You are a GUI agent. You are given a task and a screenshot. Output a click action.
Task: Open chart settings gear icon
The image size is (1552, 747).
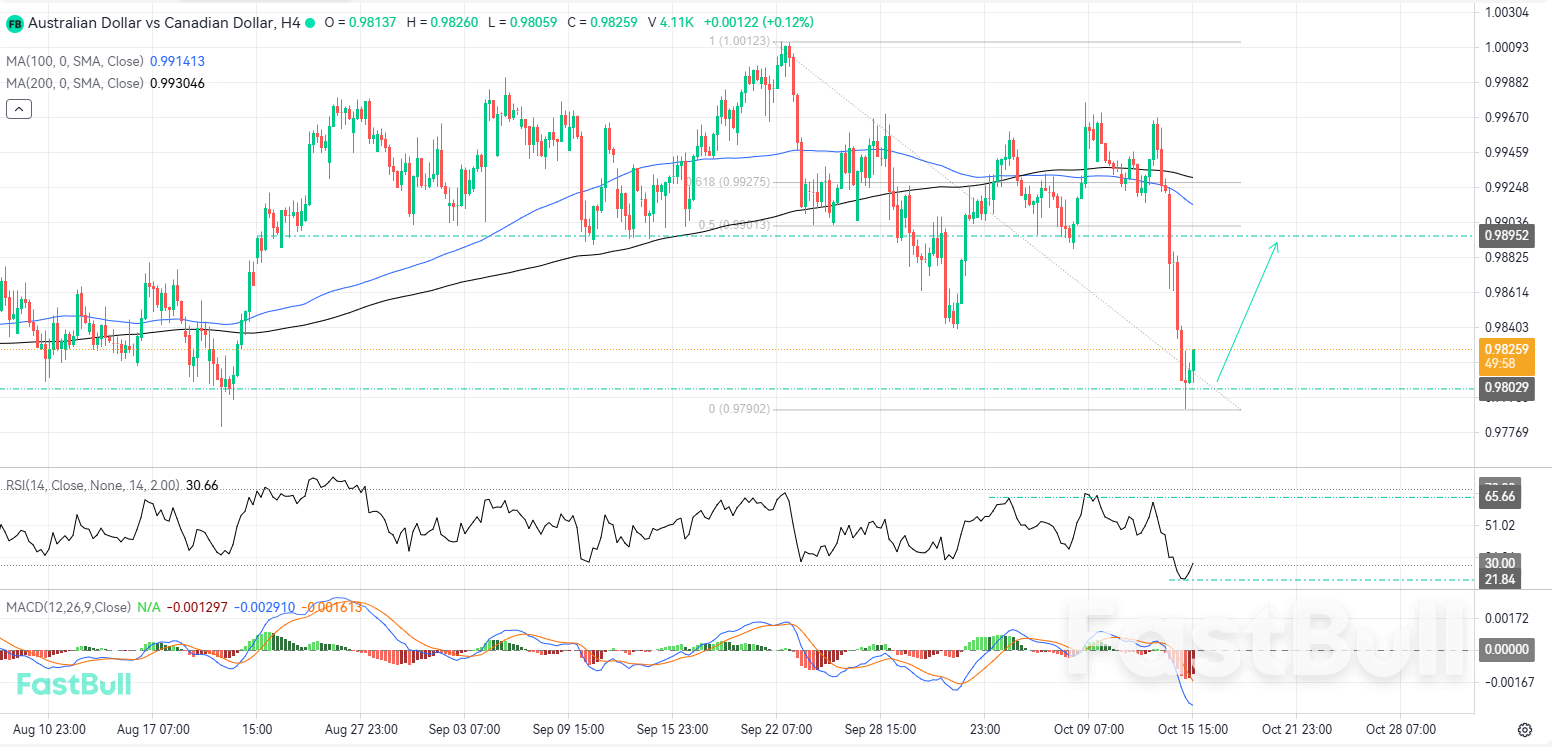tap(1525, 729)
